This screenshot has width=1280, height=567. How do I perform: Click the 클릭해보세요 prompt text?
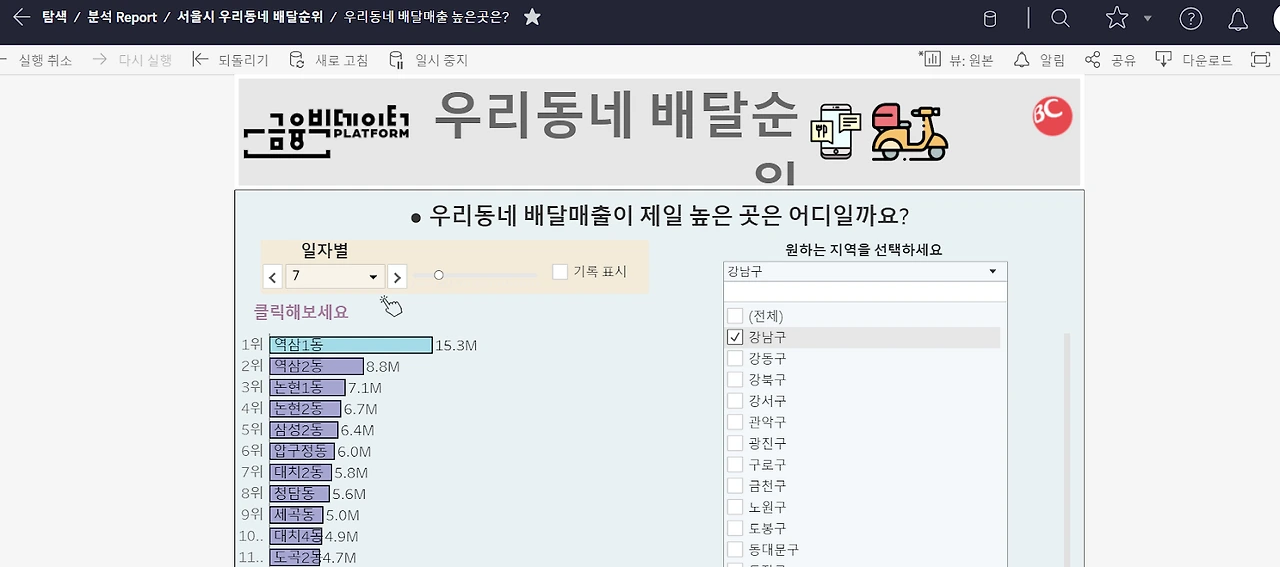pos(301,312)
